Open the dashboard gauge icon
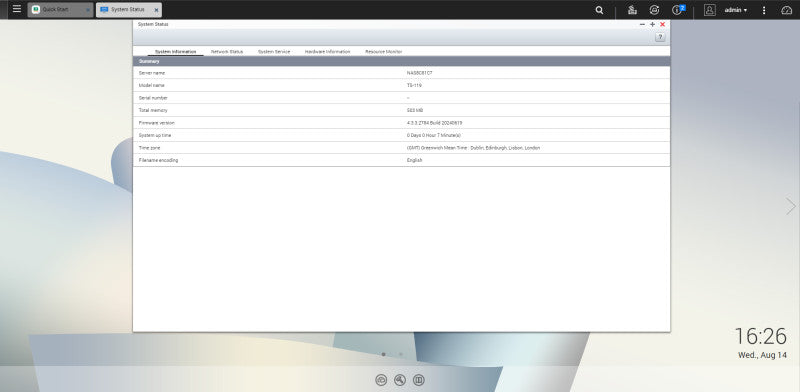This screenshot has height=392, width=800. 787,10
